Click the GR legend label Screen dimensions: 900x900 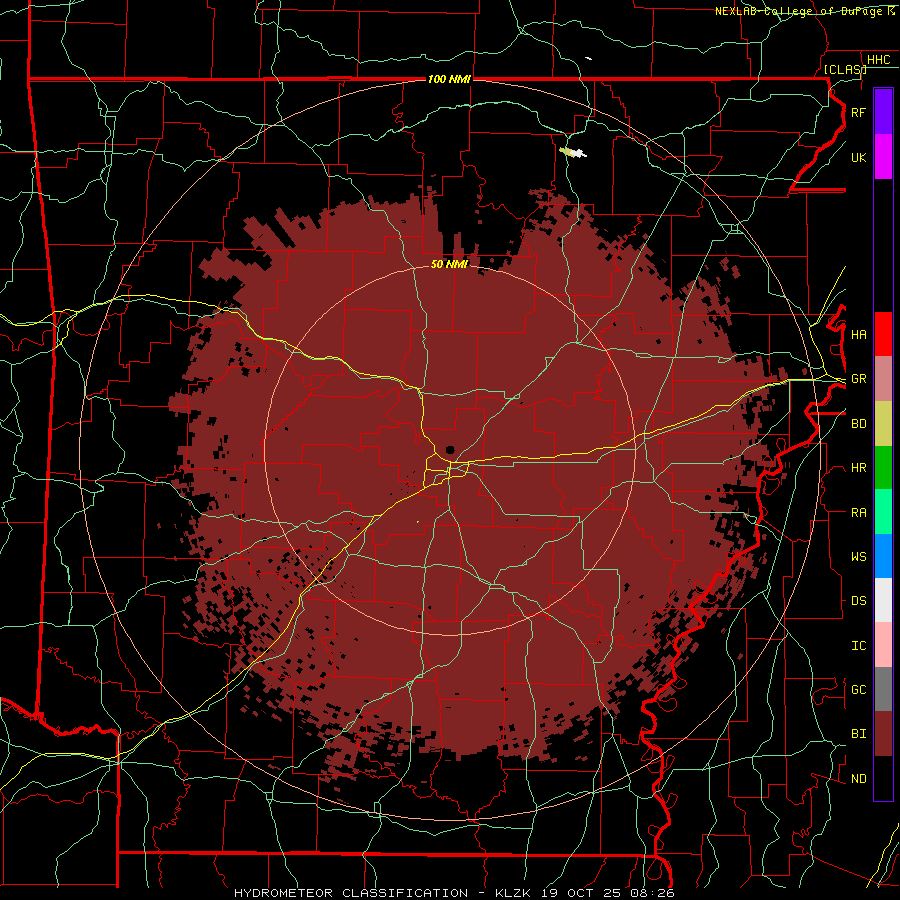click(858, 379)
